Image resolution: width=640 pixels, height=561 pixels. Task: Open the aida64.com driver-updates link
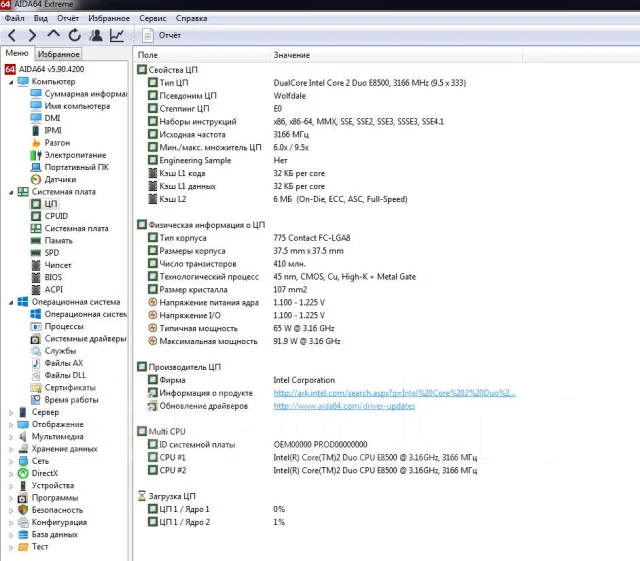click(344, 406)
